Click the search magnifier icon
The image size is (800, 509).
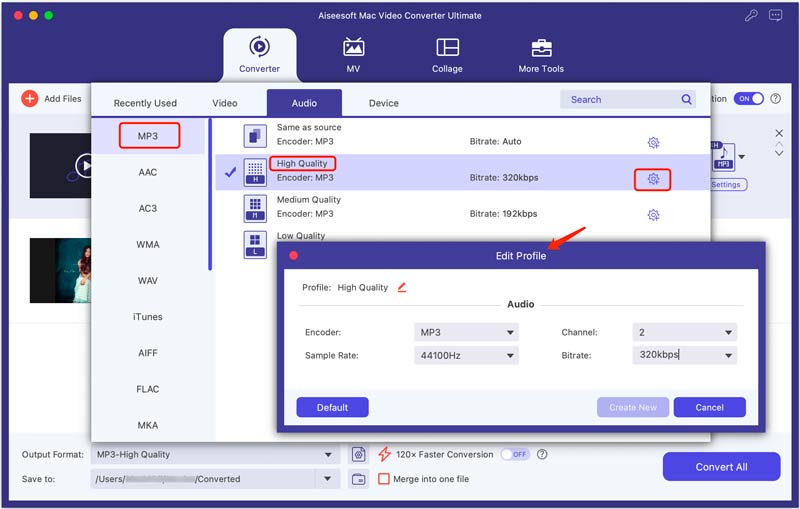click(x=687, y=100)
